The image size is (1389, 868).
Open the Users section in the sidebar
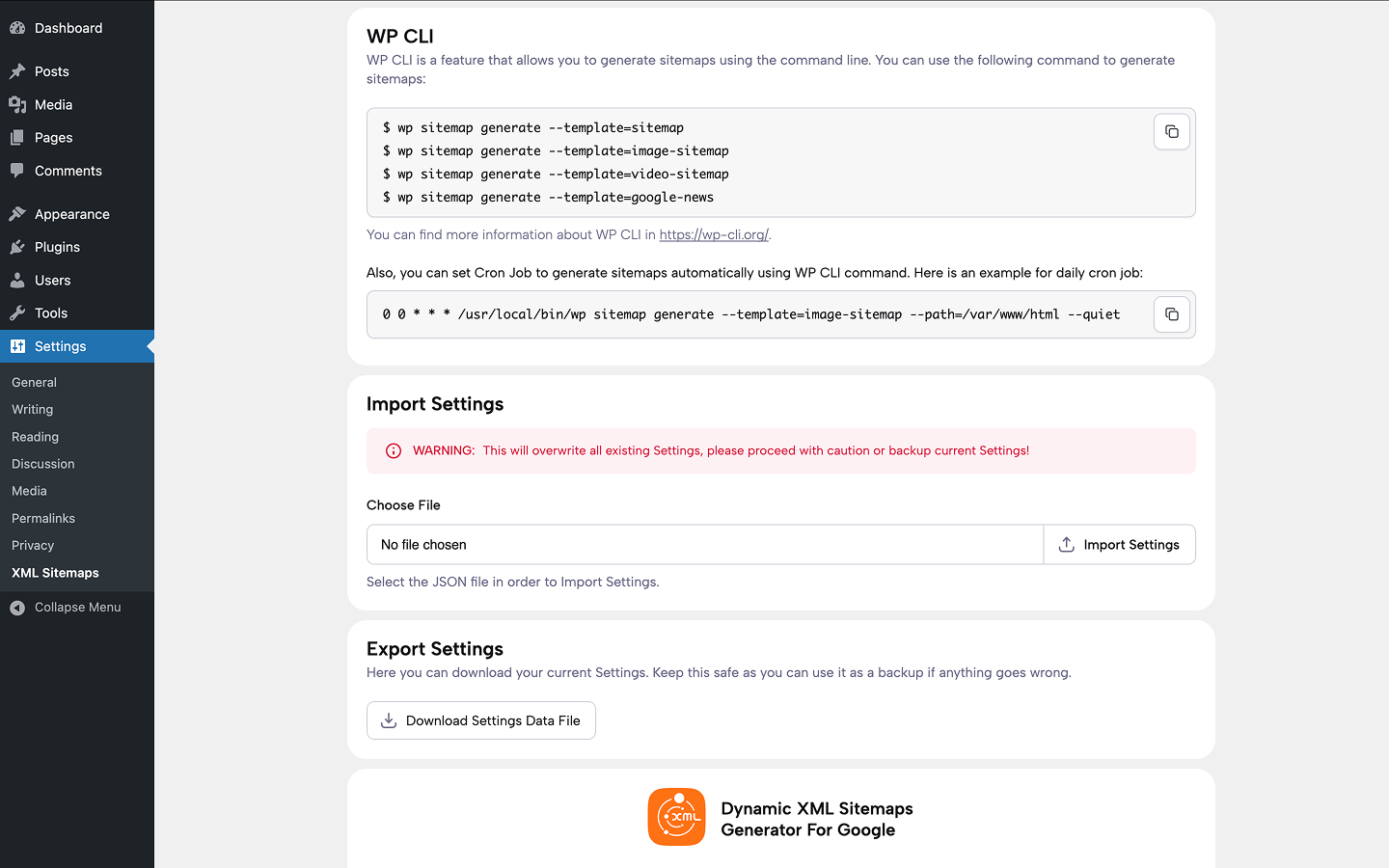(16, 280)
